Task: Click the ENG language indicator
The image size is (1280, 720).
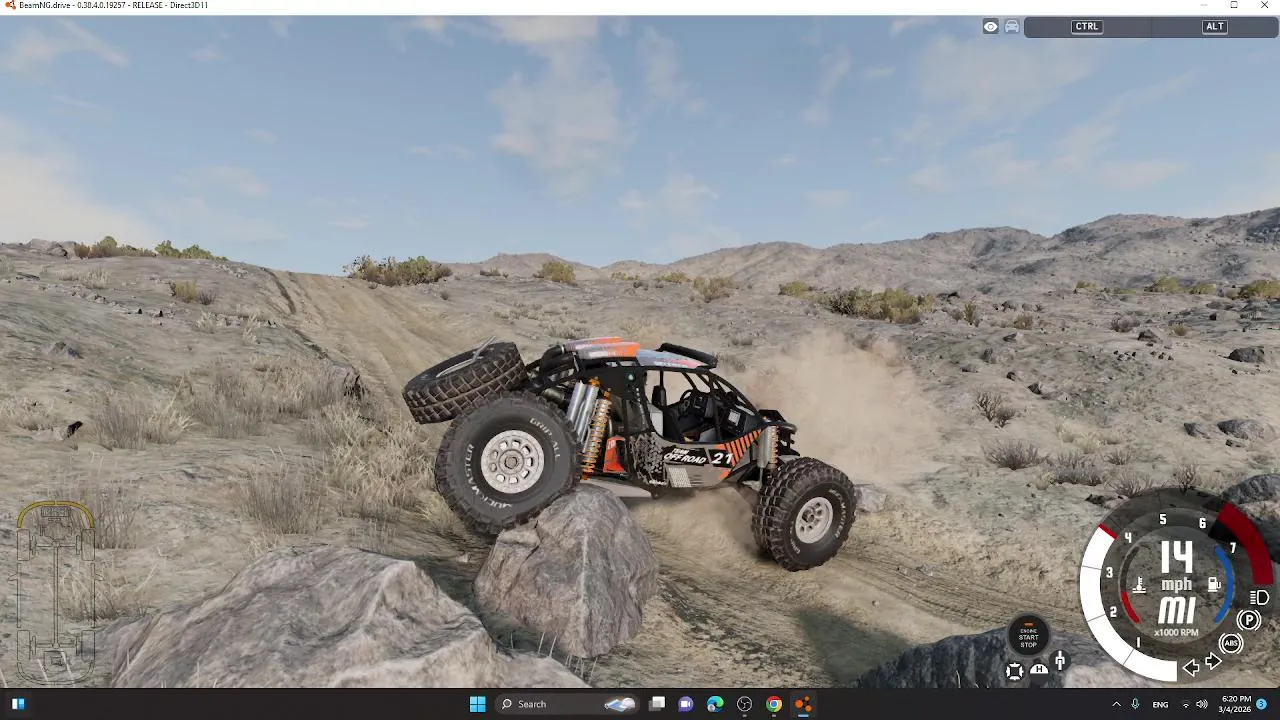Action: click(1160, 705)
